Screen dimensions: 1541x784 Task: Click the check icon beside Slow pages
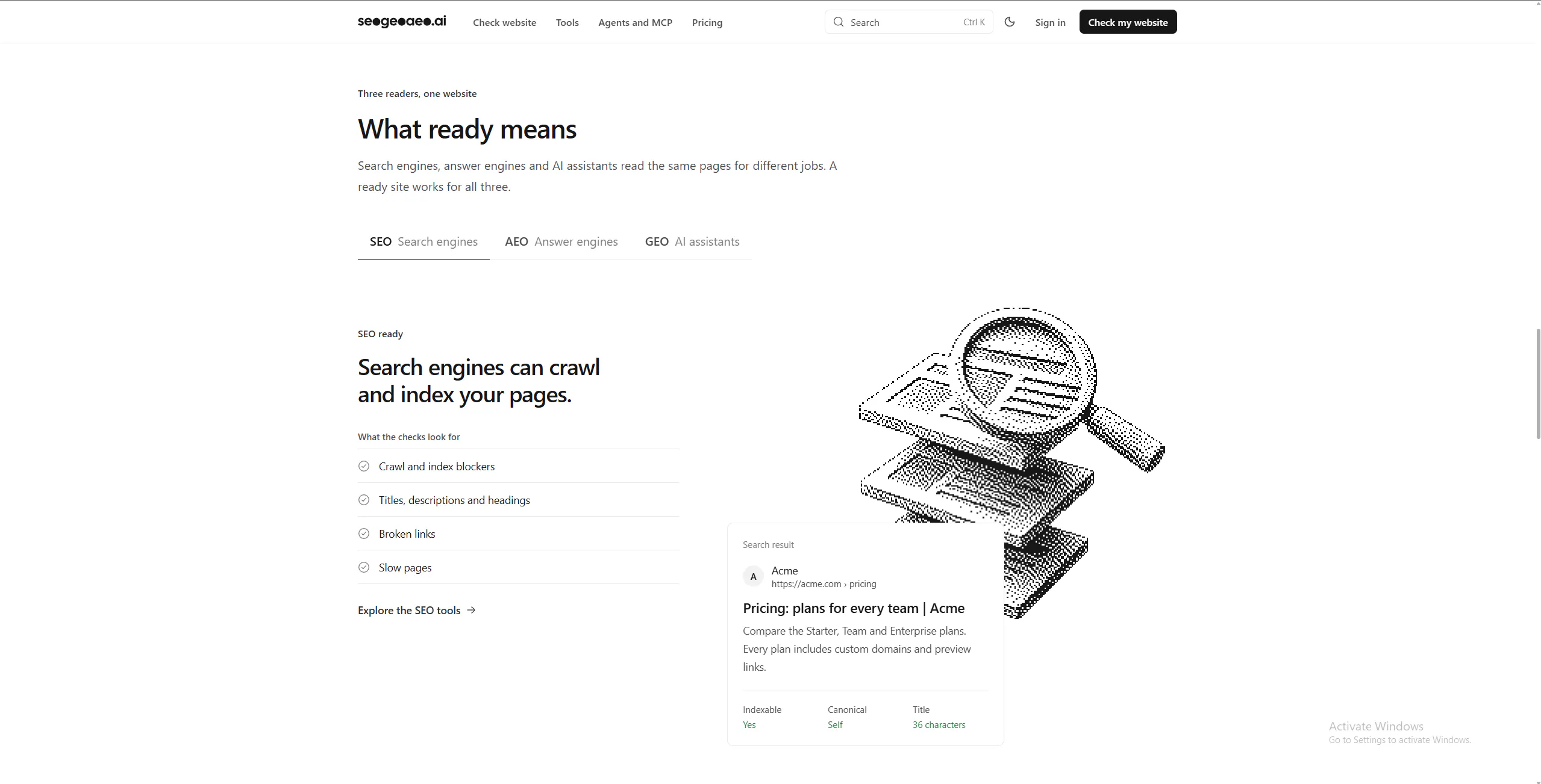364,567
